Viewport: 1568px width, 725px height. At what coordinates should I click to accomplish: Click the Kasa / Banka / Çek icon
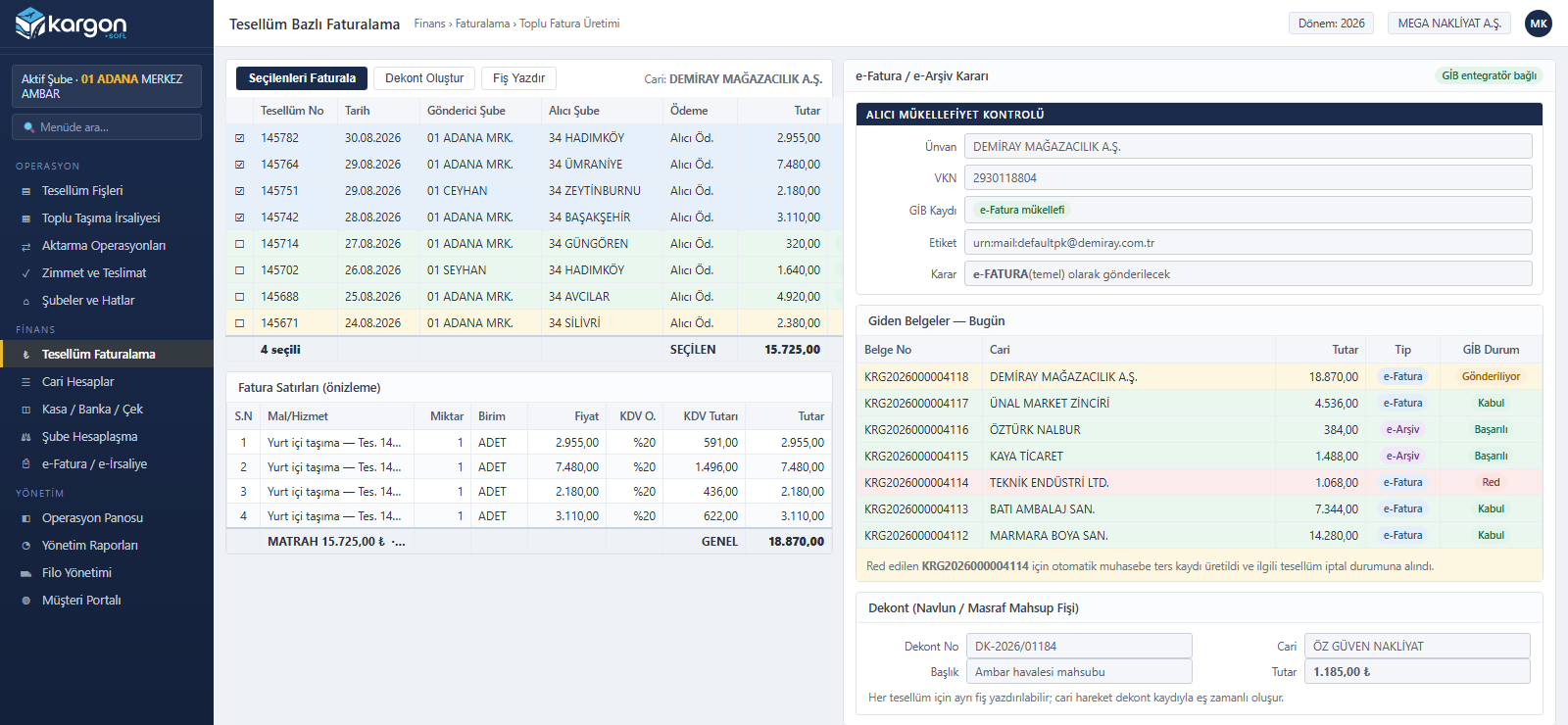pos(25,410)
